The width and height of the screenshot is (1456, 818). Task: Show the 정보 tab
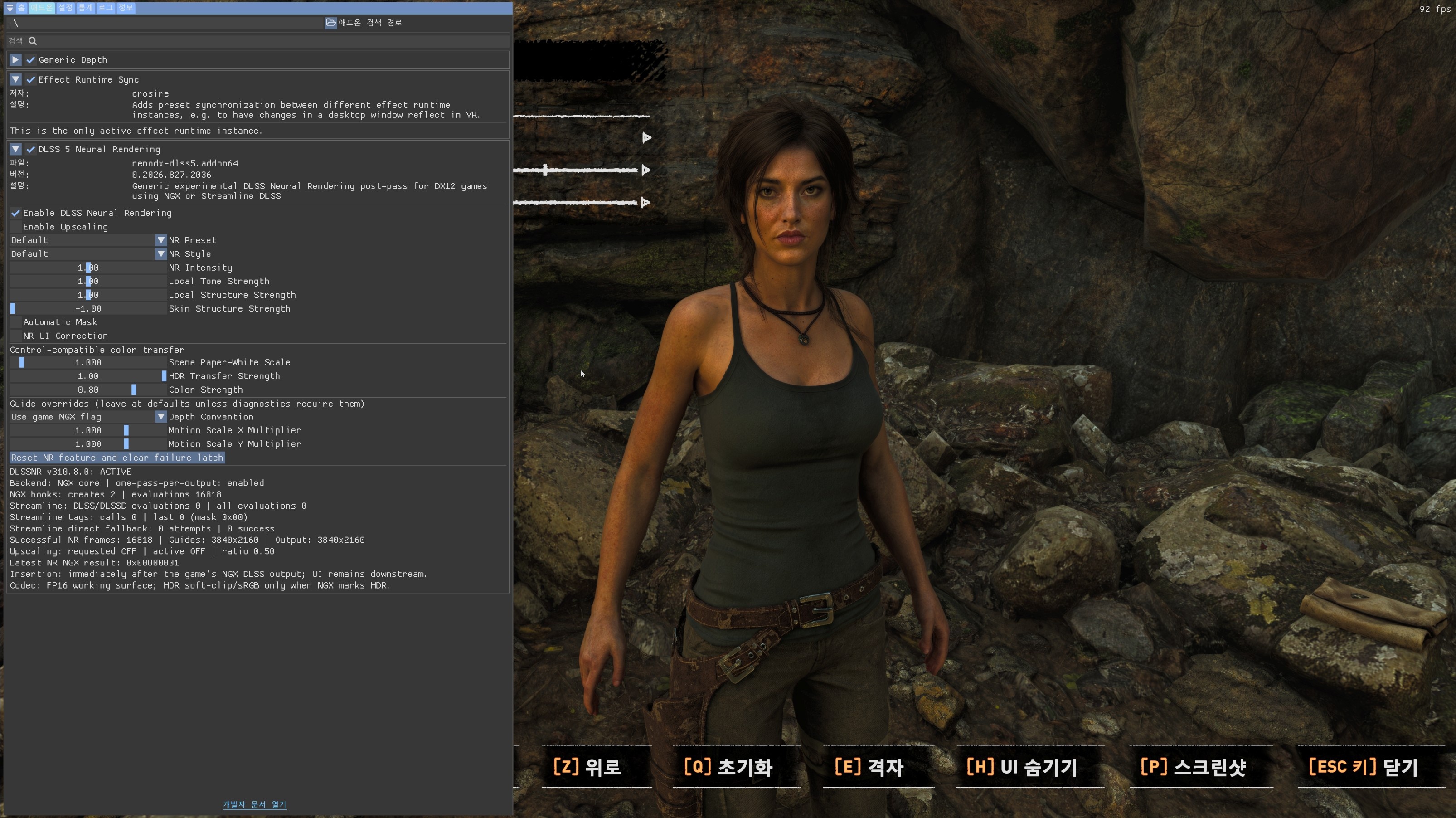(126, 8)
